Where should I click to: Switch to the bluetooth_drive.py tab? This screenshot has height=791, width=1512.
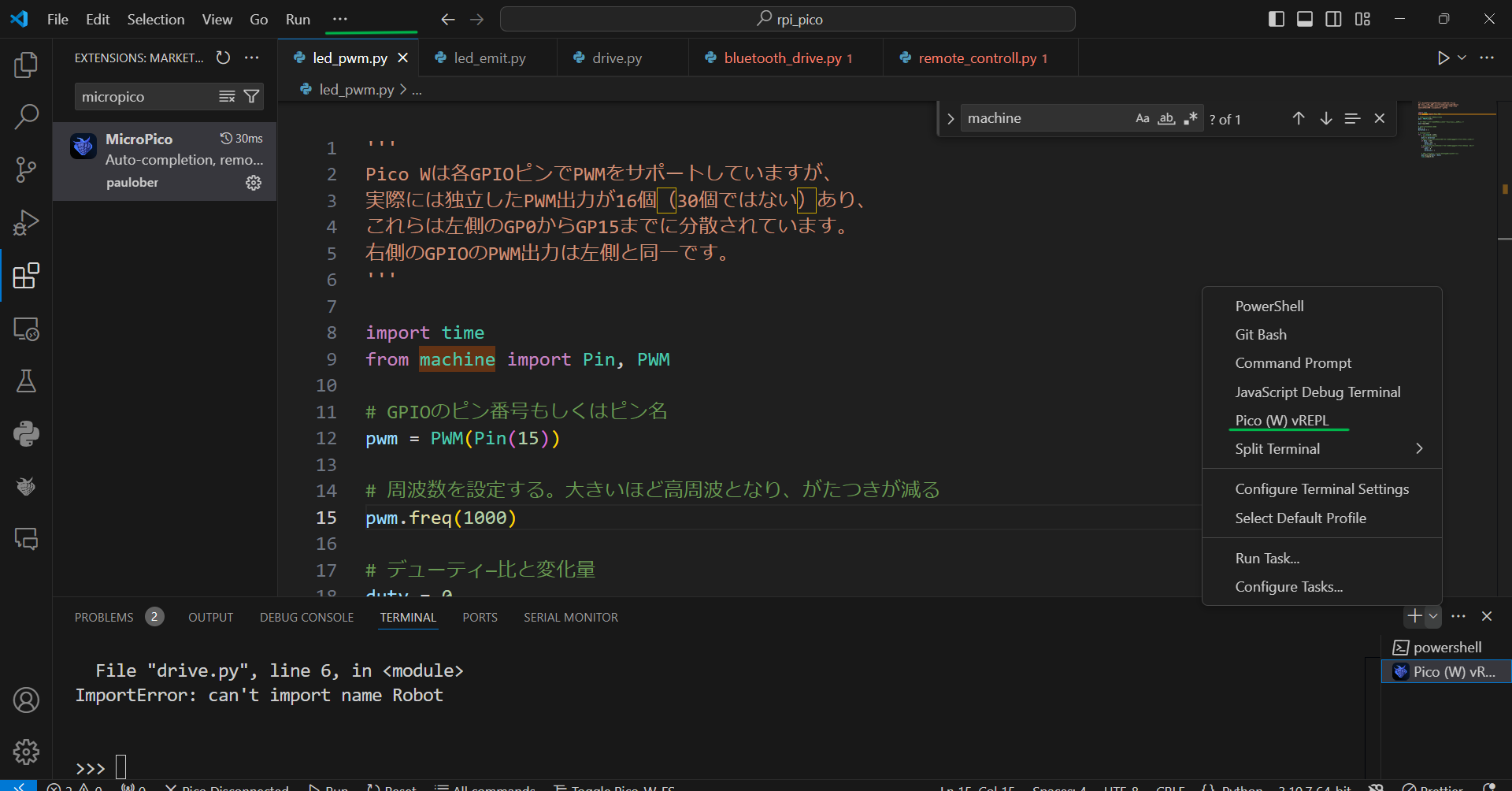[783, 58]
